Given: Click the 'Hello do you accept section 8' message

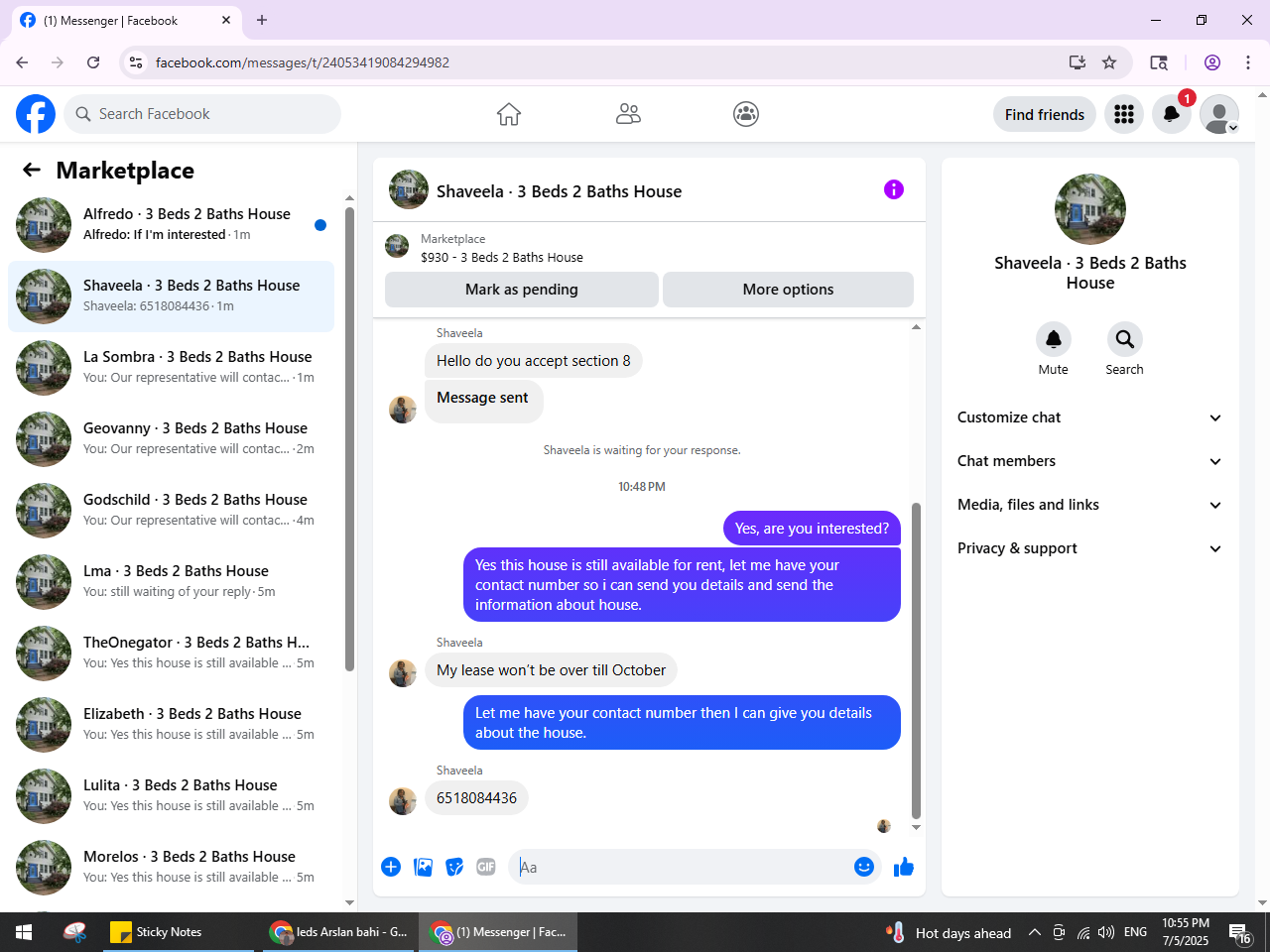Looking at the screenshot, I should coord(534,361).
